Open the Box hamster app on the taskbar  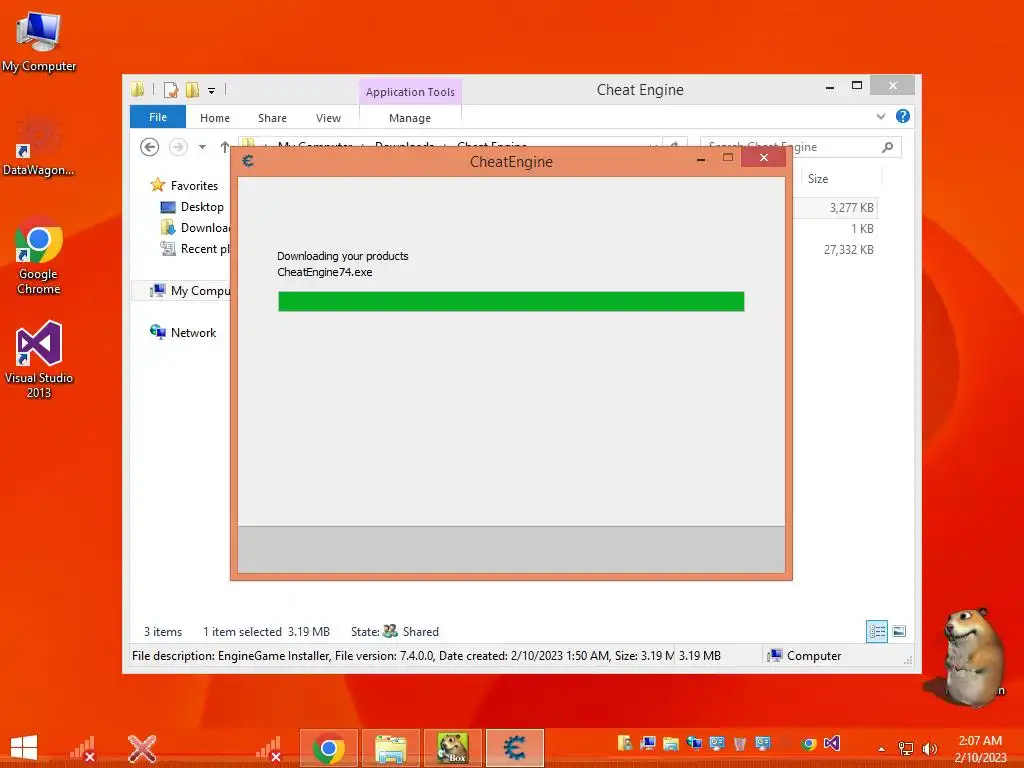pyautogui.click(x=453, y=748)
